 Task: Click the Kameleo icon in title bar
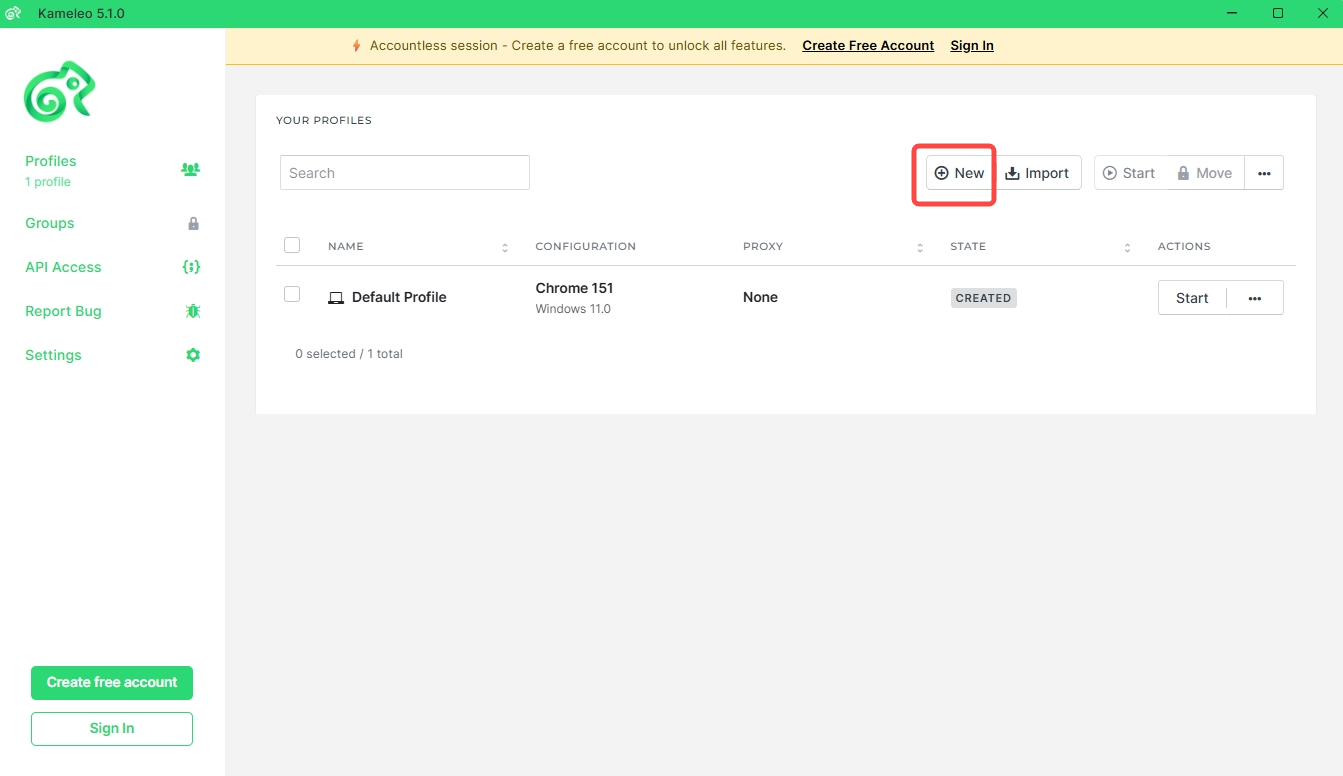[x=14, y=14]
